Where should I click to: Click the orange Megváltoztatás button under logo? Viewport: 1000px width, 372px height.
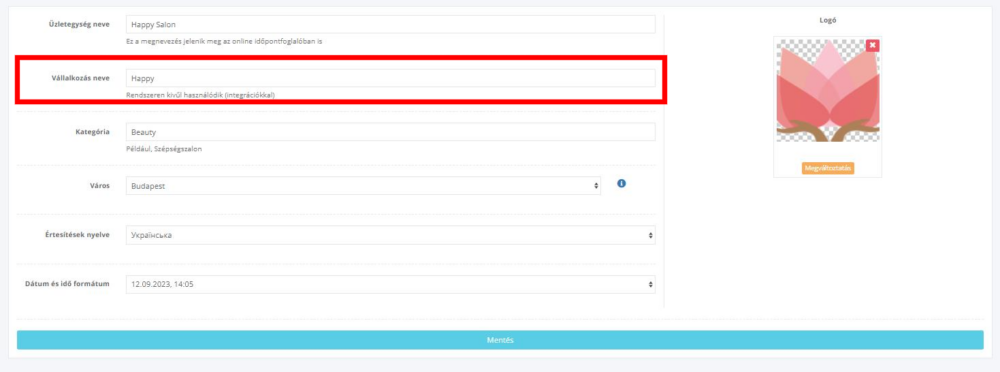point(828,168)
